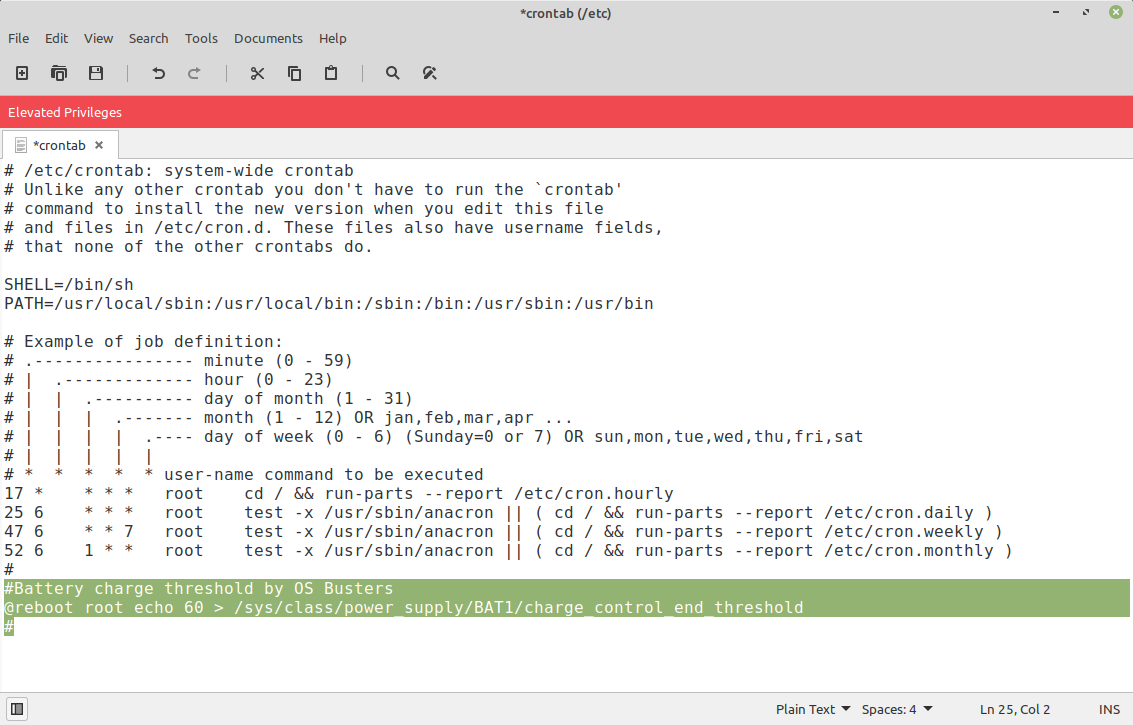Click the /etc/cron.weekly job line
The image size is (1133, 725).
click(504, 531)
